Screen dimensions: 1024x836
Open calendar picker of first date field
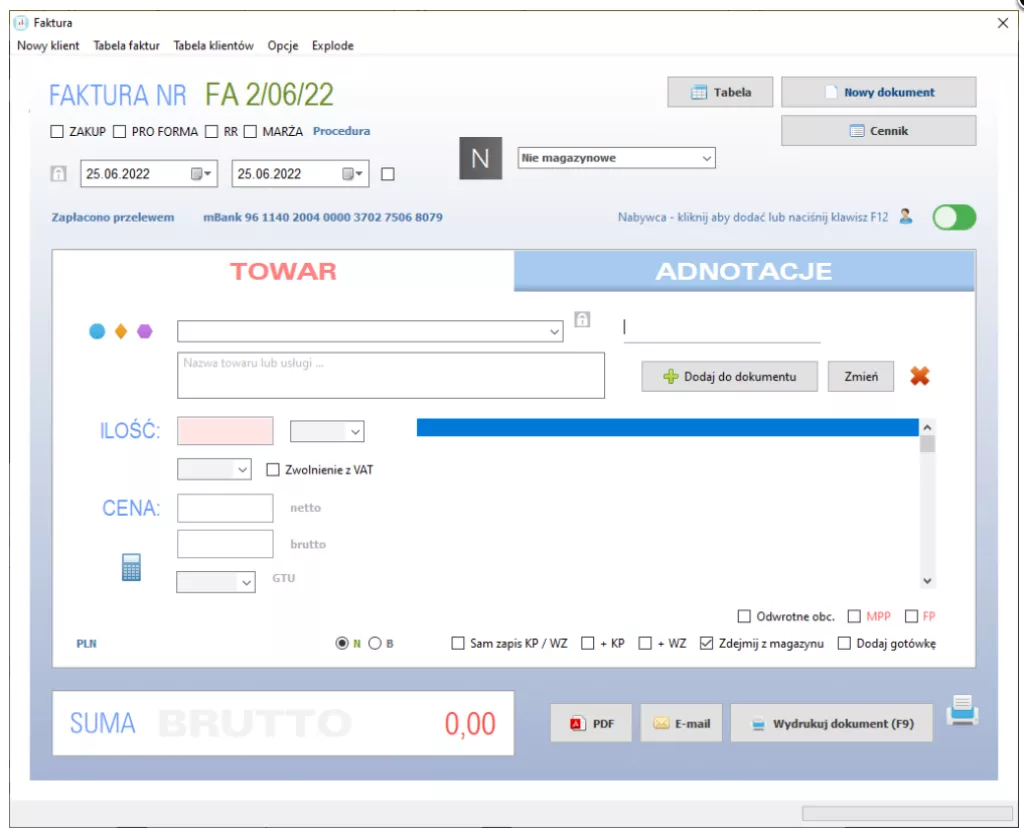tap(201, 174)
